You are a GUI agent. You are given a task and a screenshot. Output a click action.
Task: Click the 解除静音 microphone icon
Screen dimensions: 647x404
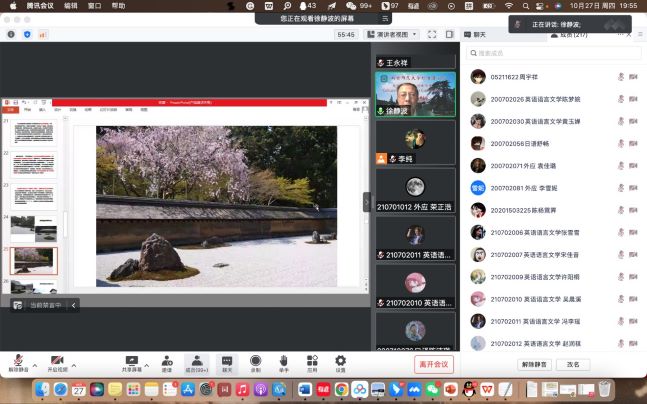coord(18,360)
